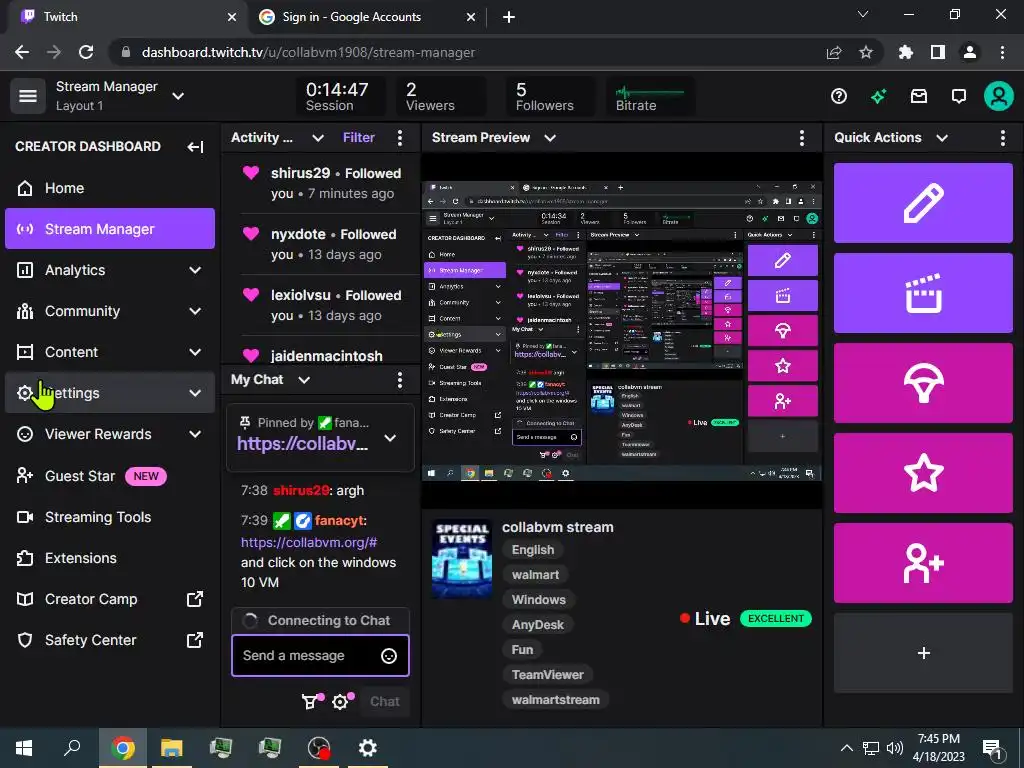Click the shirus29 Followed activity entry
This screenshot has width=1024, height=768.
330,183
